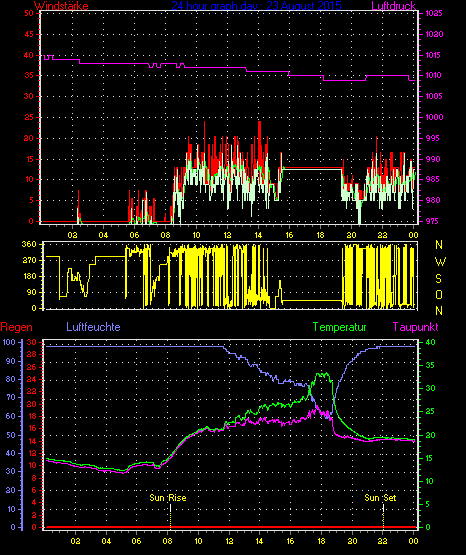Viewport: 466px width, 555px height.
Task: Click the green 40 temperature axis value
Action: (430, 343)
